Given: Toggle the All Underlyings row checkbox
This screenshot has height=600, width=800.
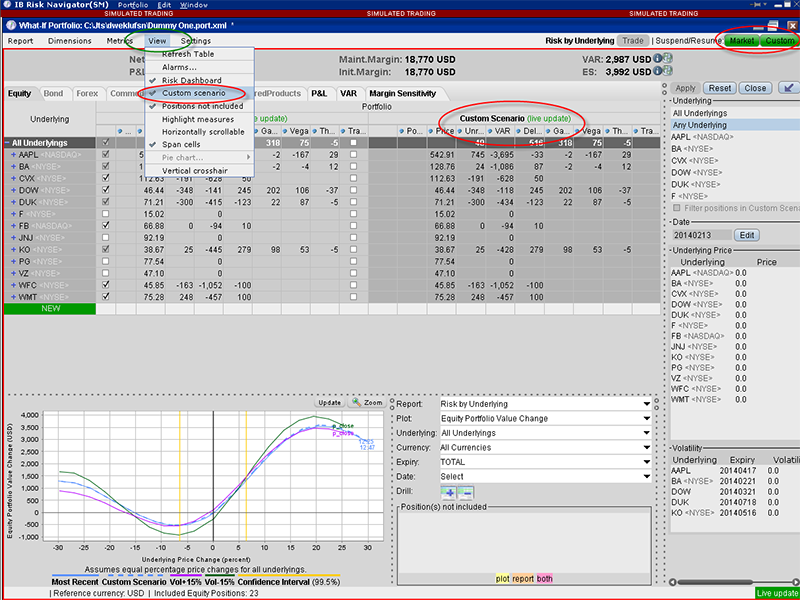Looking at the screenshot, I should pos(106,143).
